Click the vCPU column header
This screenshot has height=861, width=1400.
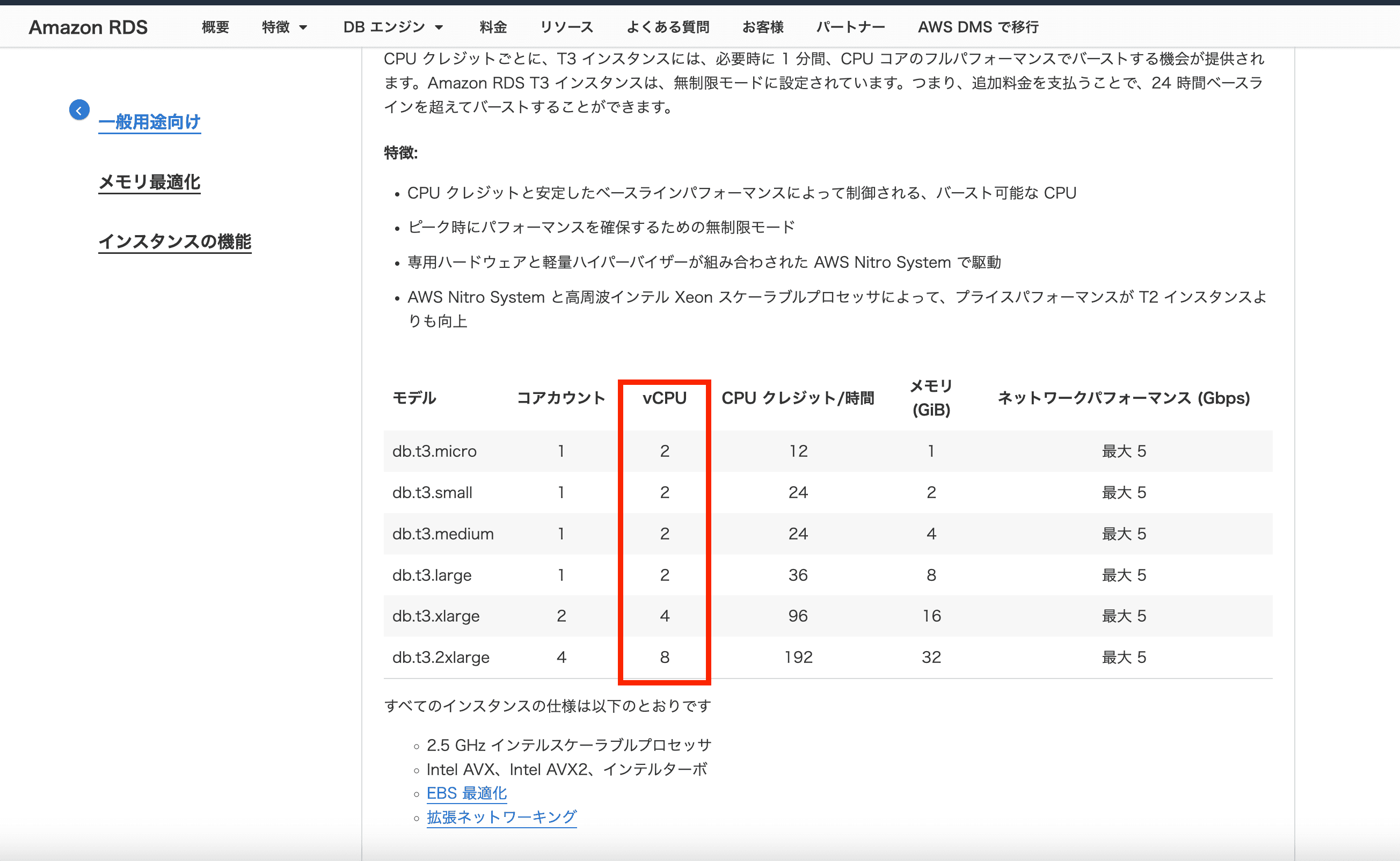click(x=665, y=397)
